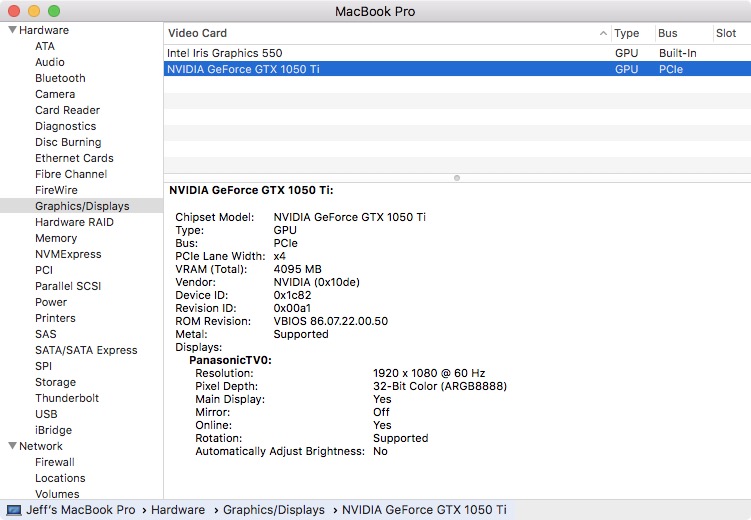The width and height of the screenshot is (751, 520).
Task: Click the green zoom window button
Action: 54,11
